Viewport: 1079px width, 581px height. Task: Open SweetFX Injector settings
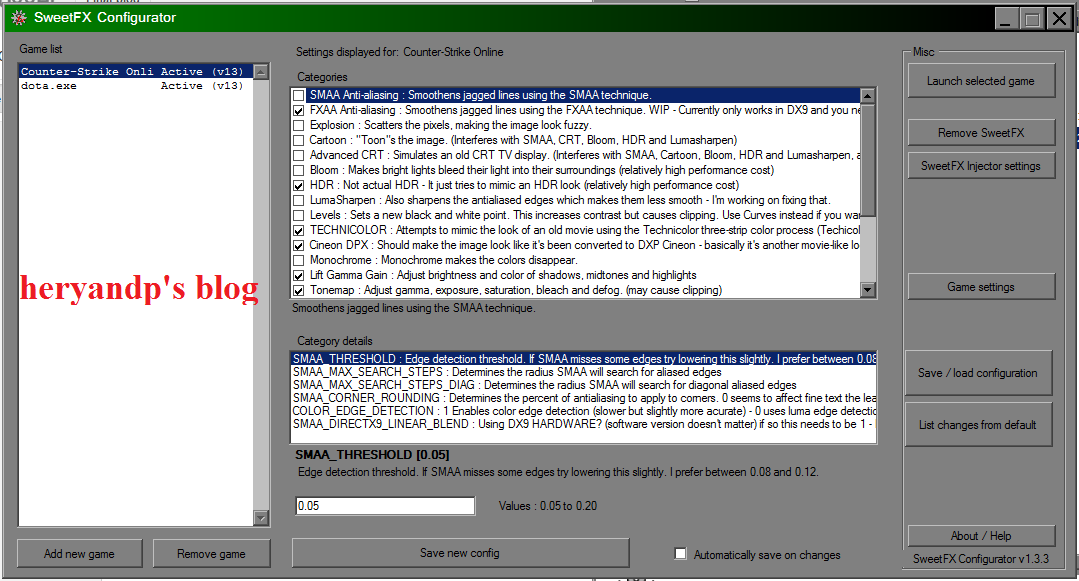(x=981, y=166)
